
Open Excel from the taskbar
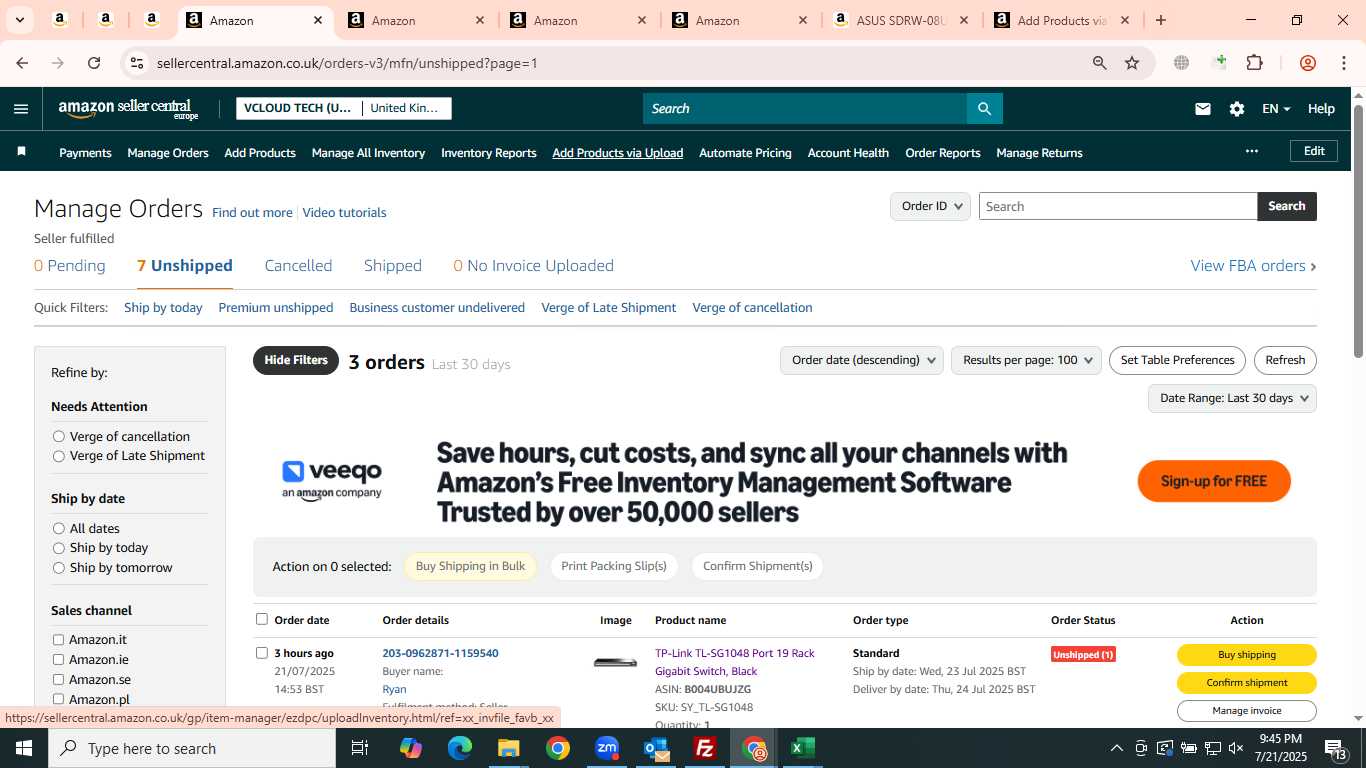point(803,748)
